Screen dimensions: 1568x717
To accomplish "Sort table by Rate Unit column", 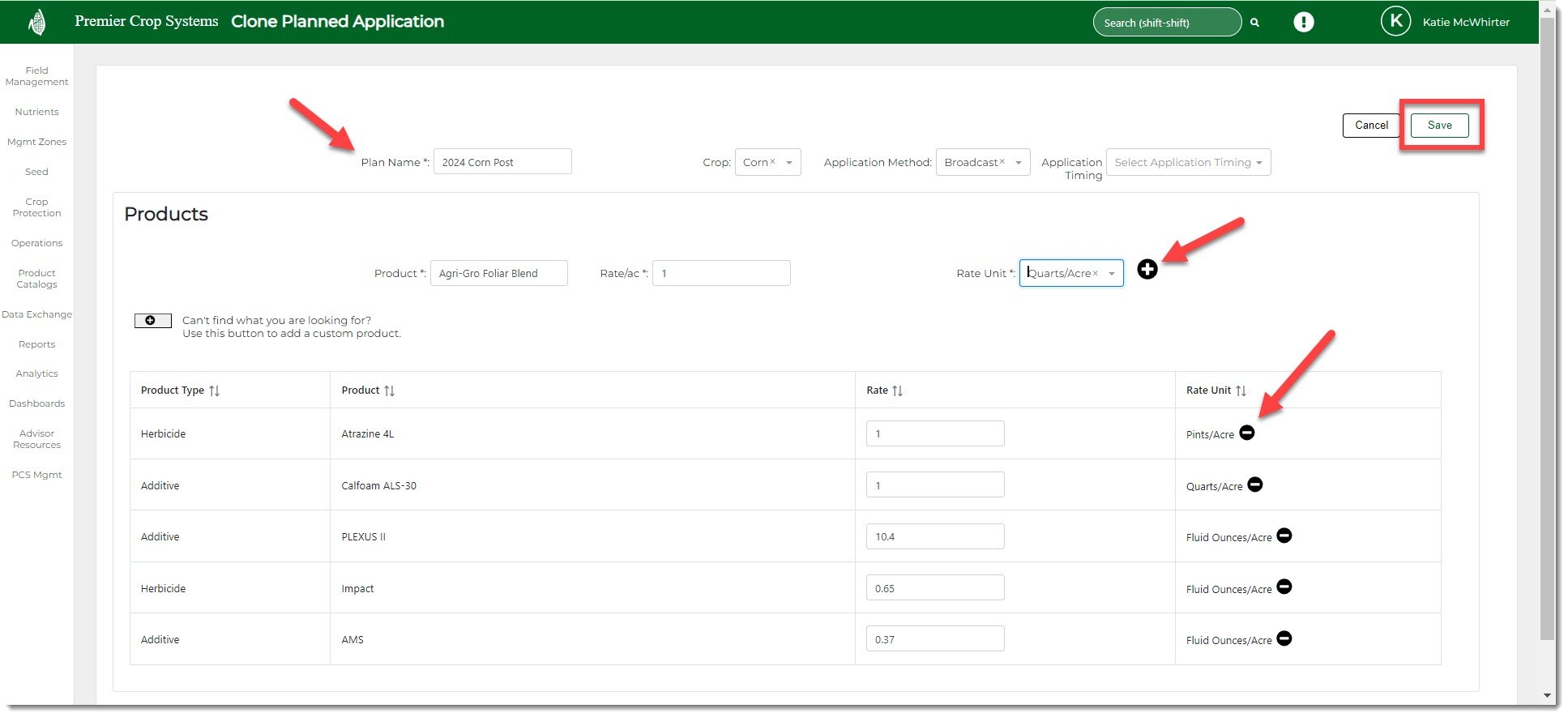I will click(1241, 391).
